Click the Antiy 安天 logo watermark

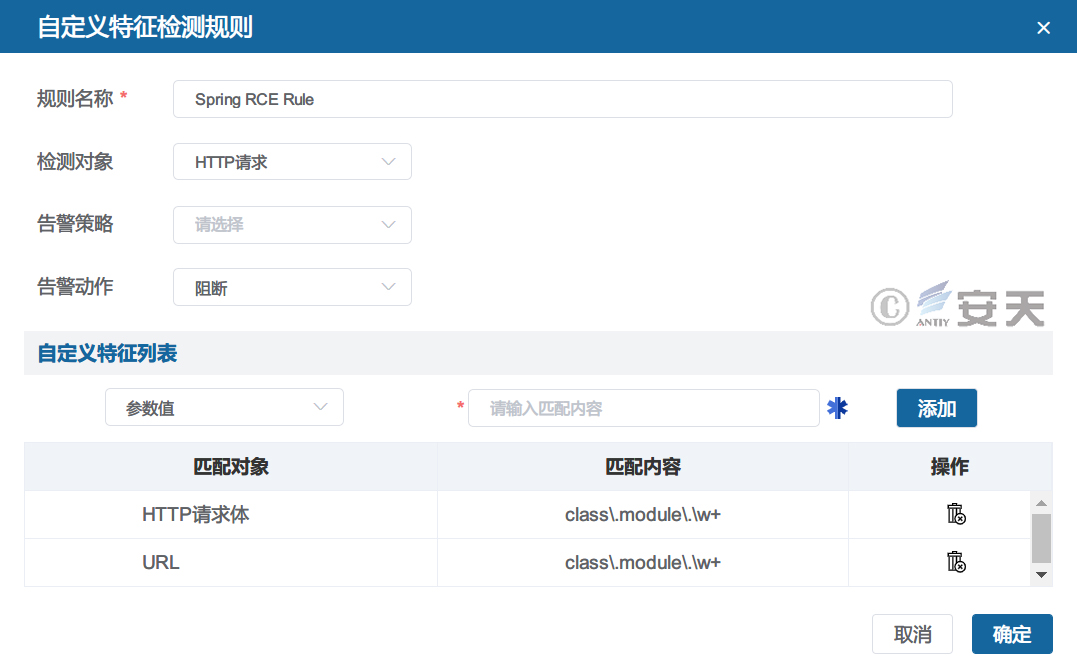957,305
